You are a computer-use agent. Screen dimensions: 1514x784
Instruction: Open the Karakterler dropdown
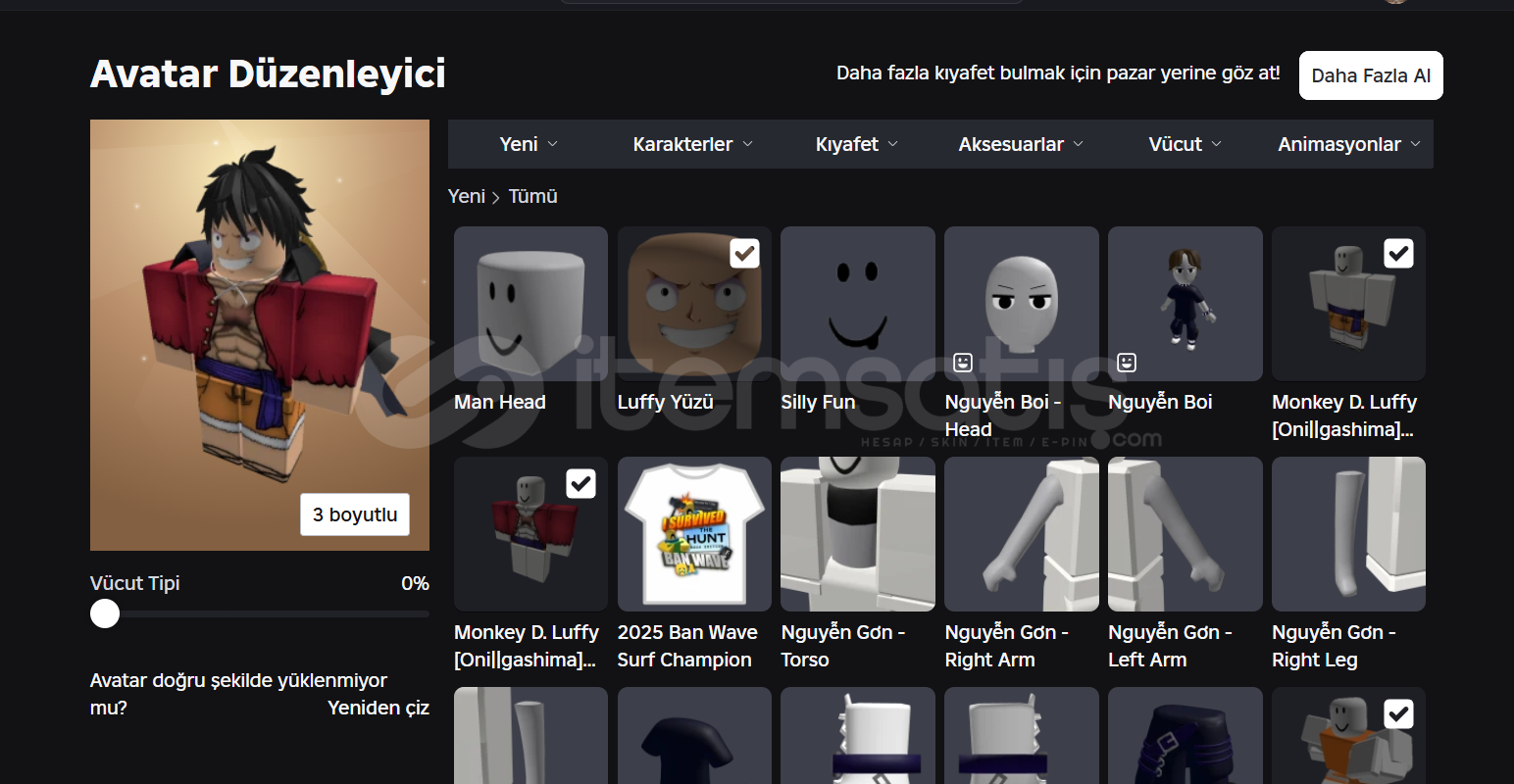click(x=693, y=144)
